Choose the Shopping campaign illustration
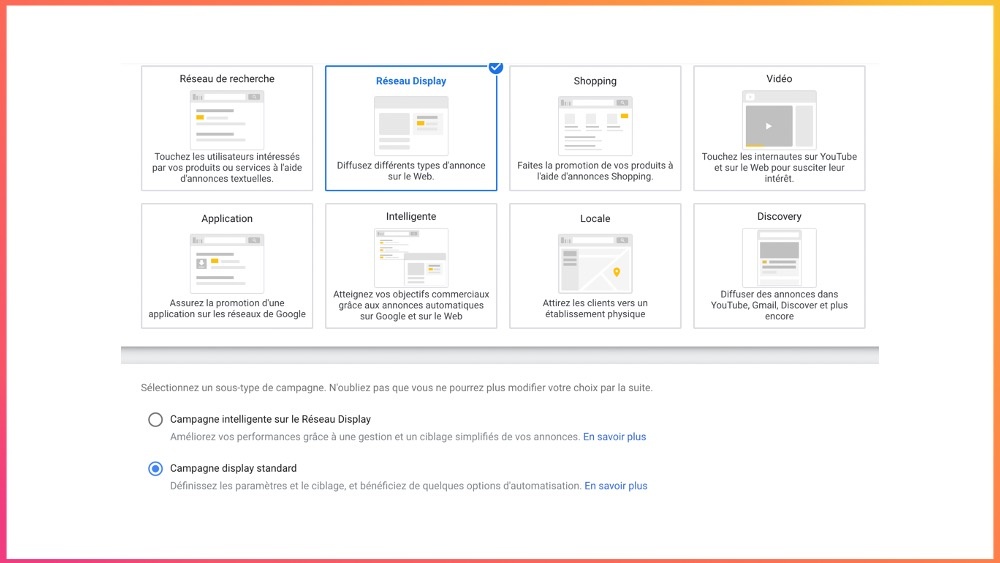This screenshot has height=563, width=1000. pyautogui.click(x=595, y=126)
